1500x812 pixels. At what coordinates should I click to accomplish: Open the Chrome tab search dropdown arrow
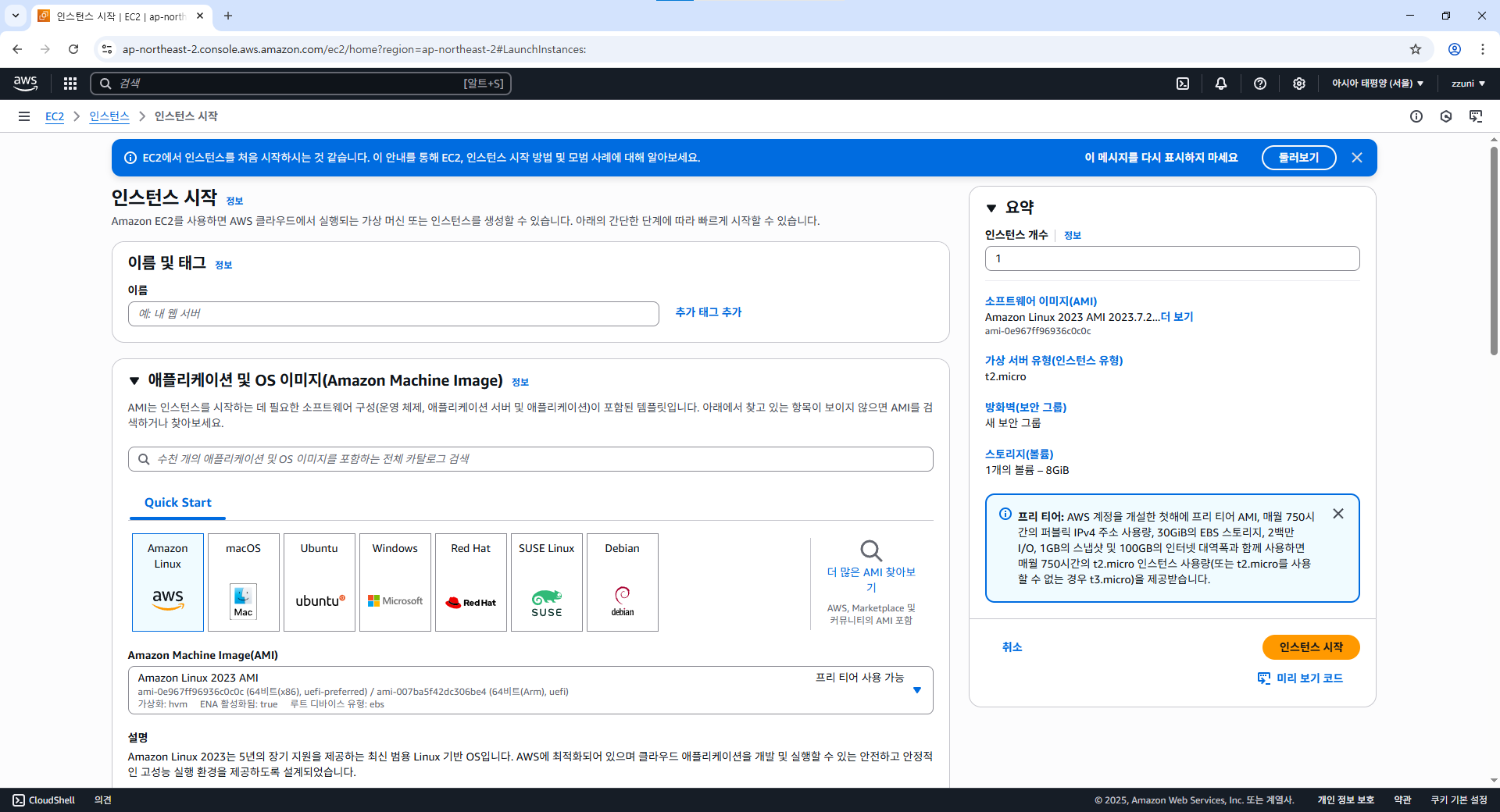15,16
